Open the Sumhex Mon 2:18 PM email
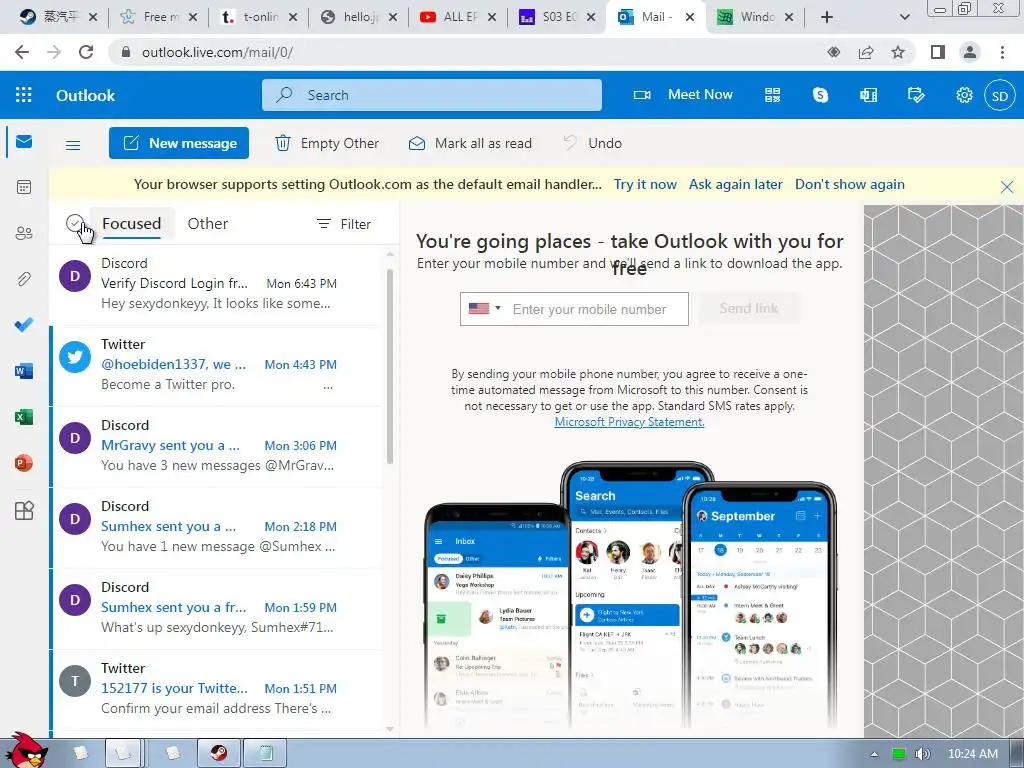This screenshot has height=768, width=1024. click(216, 527)
